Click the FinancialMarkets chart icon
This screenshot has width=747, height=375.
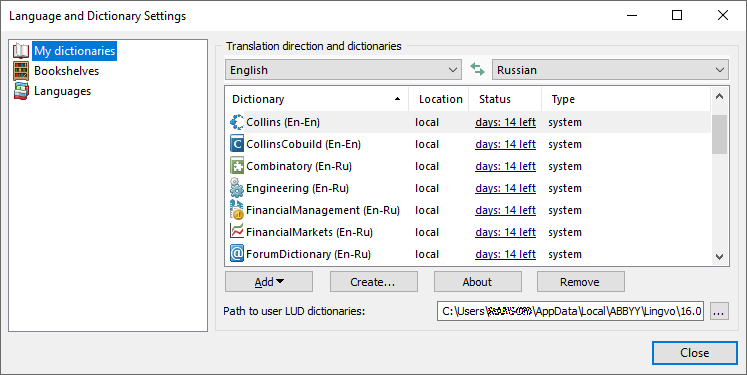(237, 232)
